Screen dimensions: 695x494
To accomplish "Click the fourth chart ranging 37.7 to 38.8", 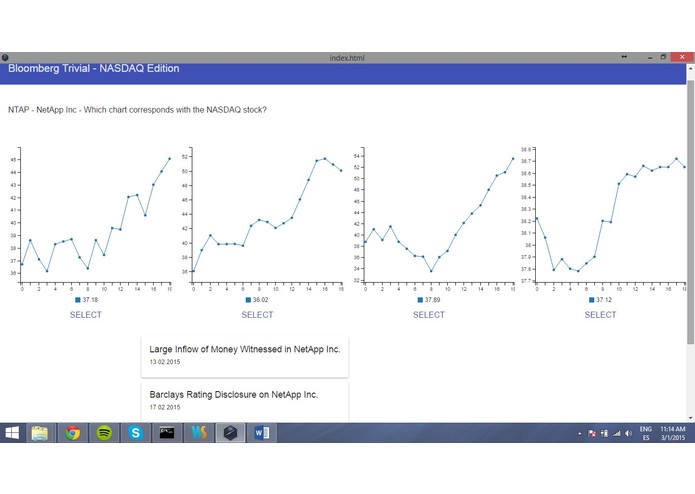I will click(x=604, y=219).
